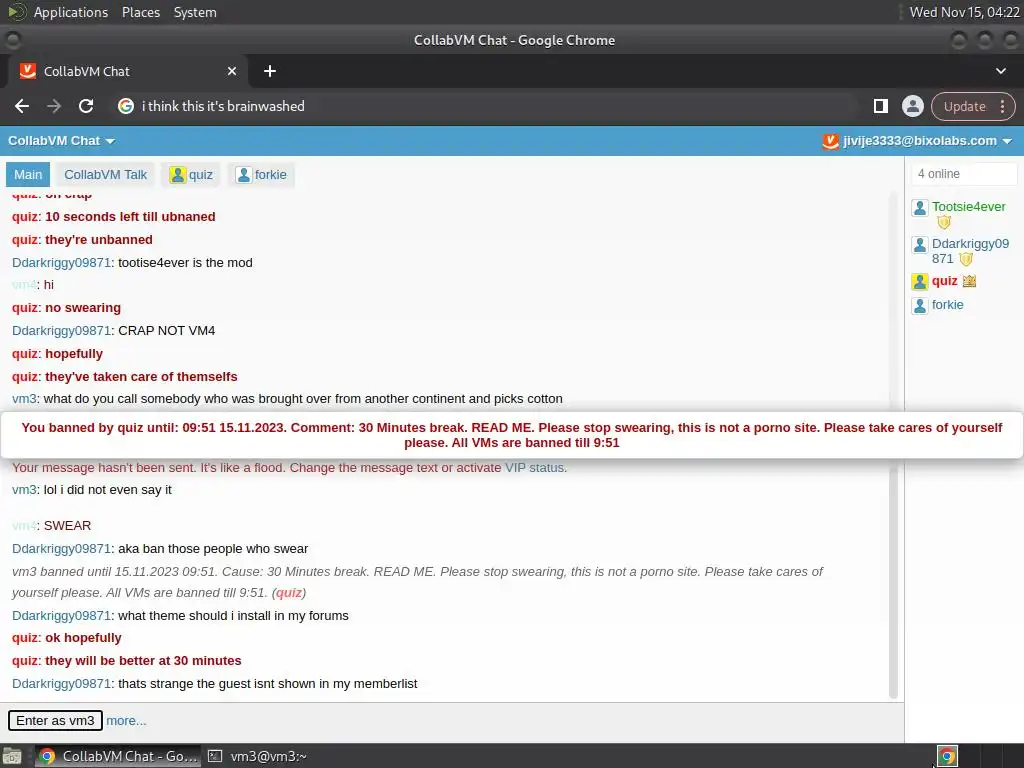Click Ddarkriggy09871 in 'what theme should' message
Image resolution: width=1024 pixels, height=768 pixels.
click(61, 616)
